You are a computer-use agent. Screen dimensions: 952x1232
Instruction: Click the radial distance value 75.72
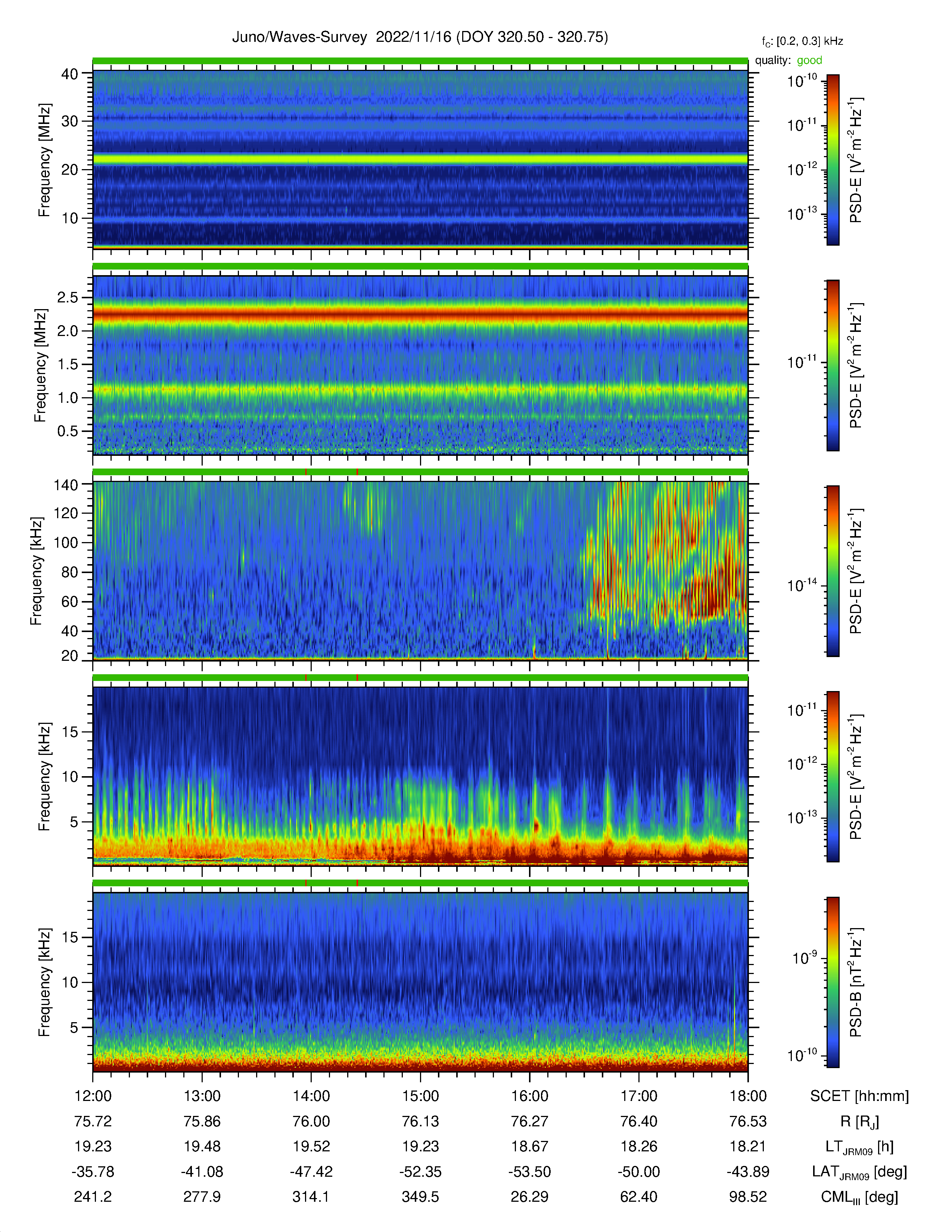tap(93, 1121)
